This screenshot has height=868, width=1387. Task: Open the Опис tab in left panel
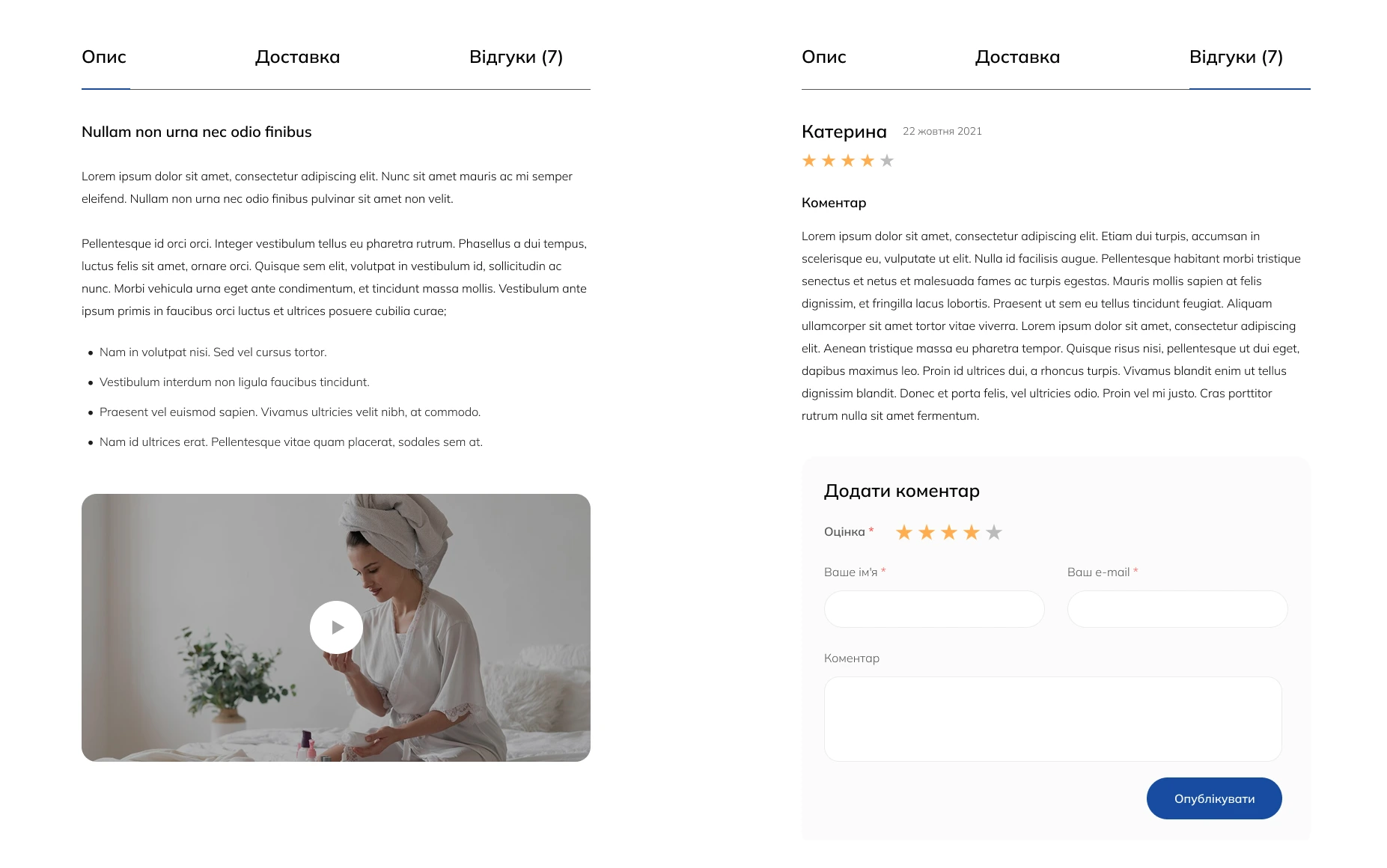[x=104, y=57]
